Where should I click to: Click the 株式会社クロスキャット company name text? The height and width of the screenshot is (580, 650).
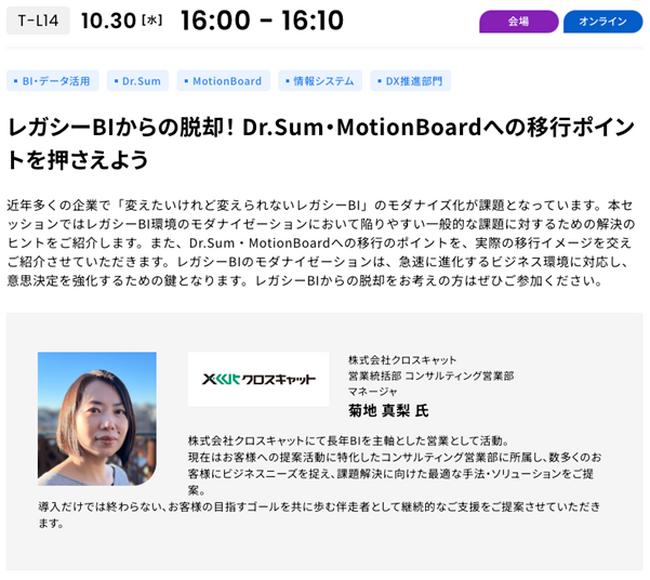click(x=402, y=360)
